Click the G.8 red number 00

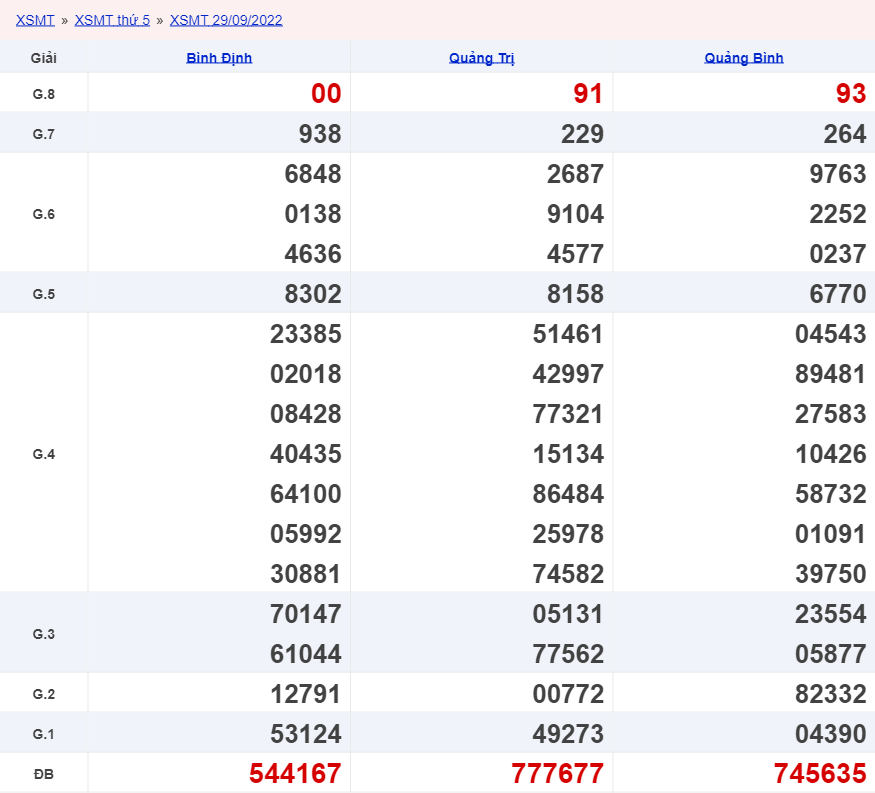pyautogui.click(x=326, y=93)
